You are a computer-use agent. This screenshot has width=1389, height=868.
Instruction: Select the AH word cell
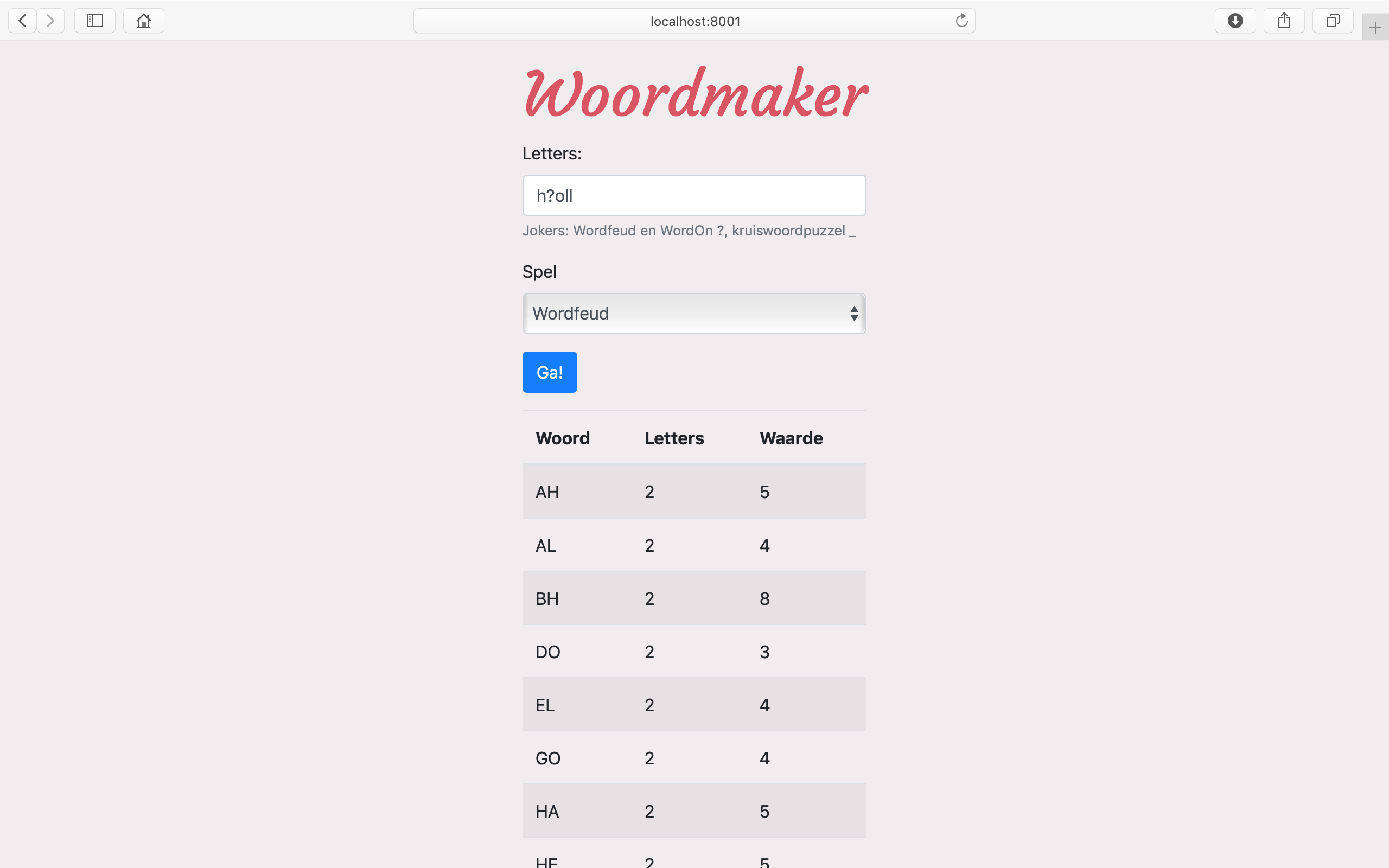pyautogui.click(x=547, y=492)
